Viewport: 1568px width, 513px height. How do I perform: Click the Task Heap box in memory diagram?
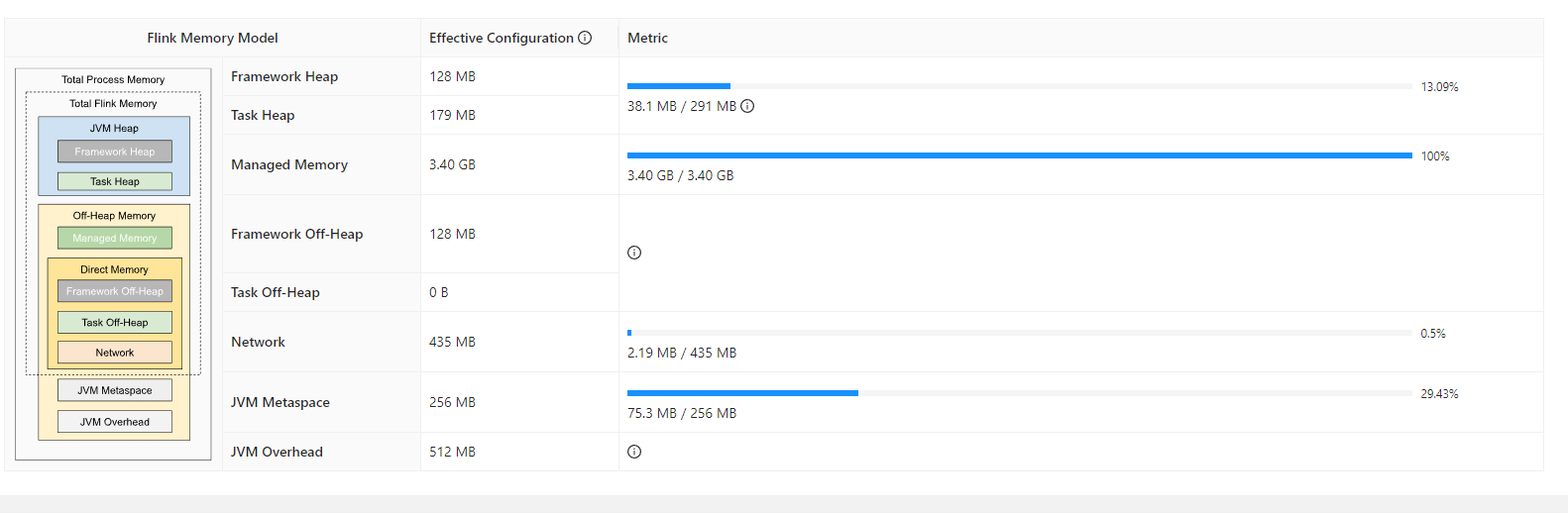pos(115,181)
